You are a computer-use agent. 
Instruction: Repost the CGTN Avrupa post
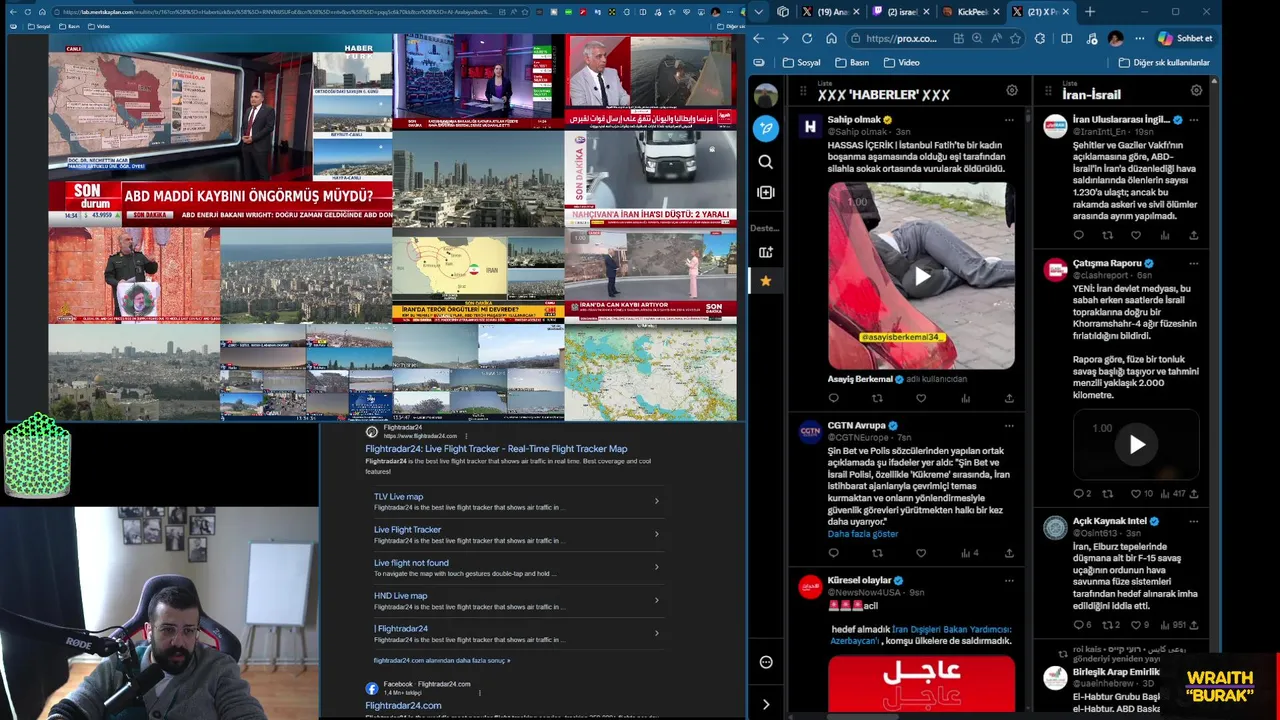point(877,553)
